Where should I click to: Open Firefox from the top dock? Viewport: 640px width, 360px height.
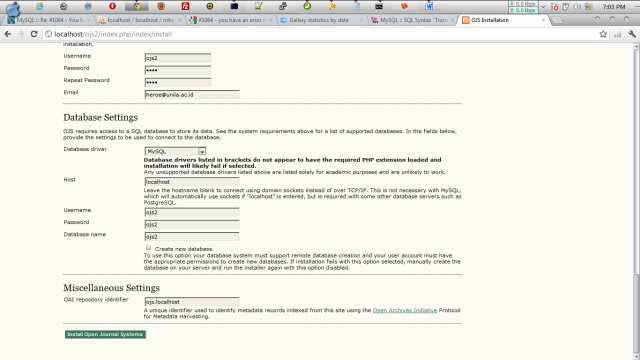pos(161,6)
